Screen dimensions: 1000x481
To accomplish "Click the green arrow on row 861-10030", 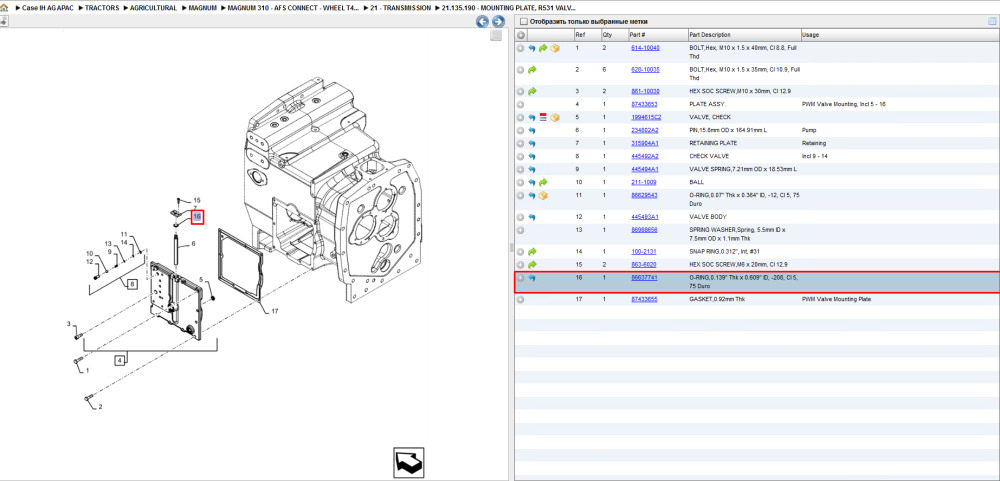I will point(532,91).
